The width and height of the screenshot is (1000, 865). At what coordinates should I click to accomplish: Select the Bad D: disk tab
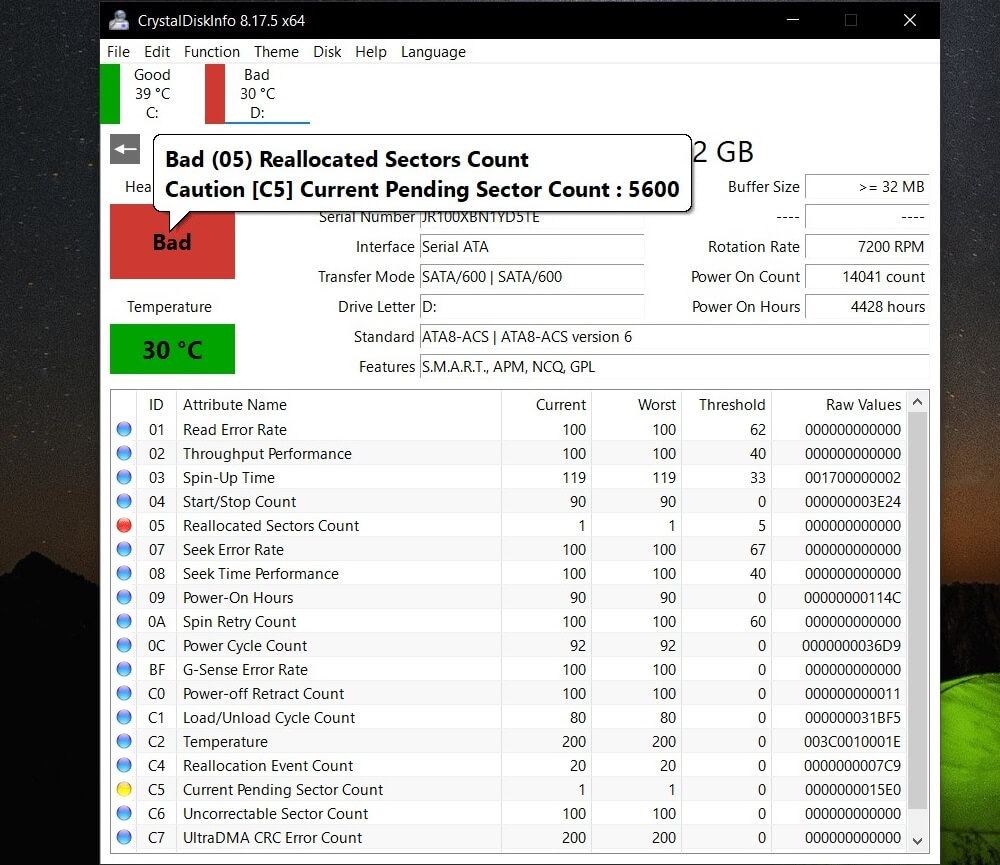click(x=256, y=93)
